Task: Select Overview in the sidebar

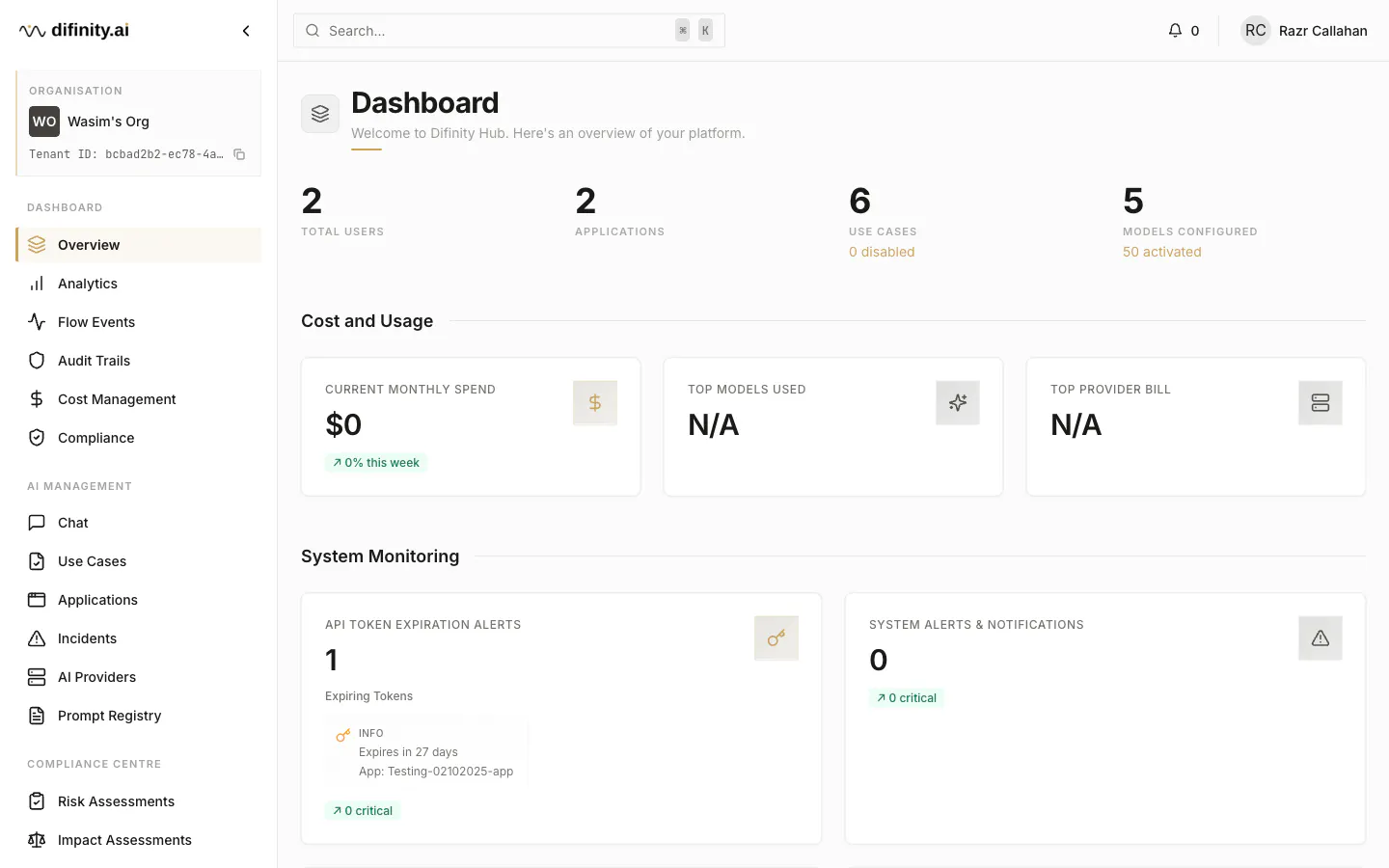Action: (139, 245)
